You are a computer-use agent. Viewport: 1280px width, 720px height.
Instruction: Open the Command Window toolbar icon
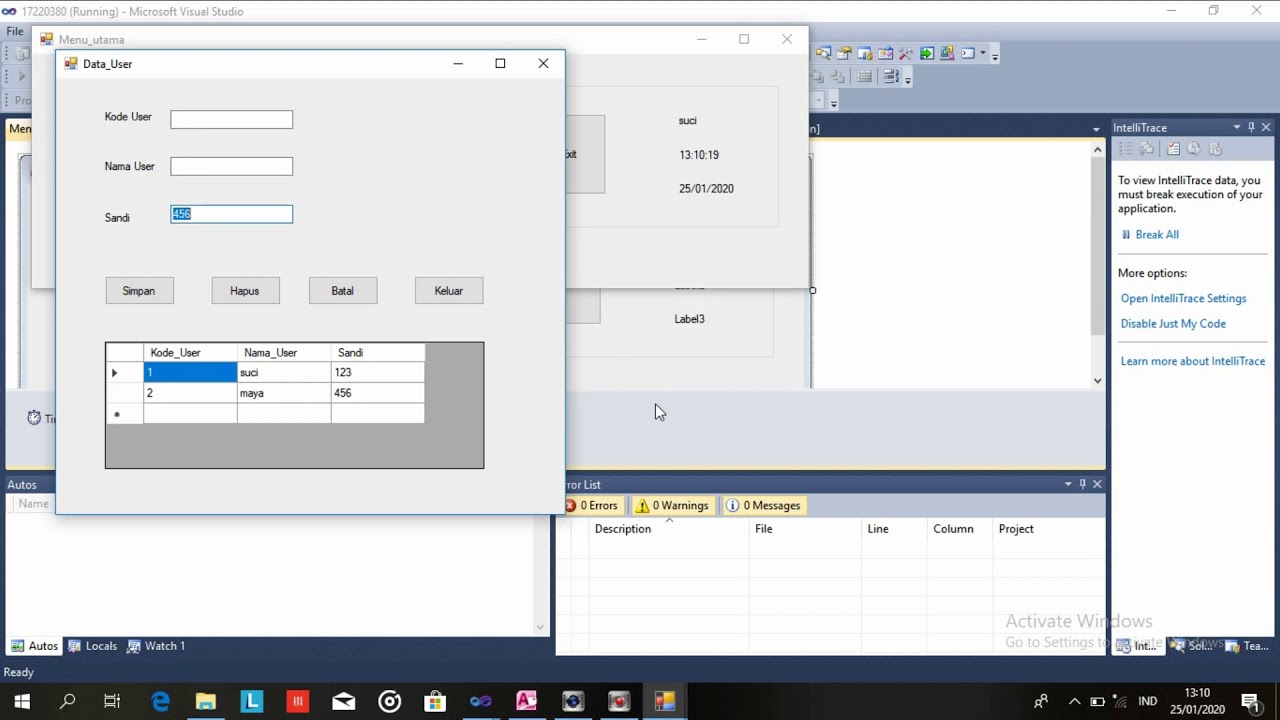pos(968,53)
